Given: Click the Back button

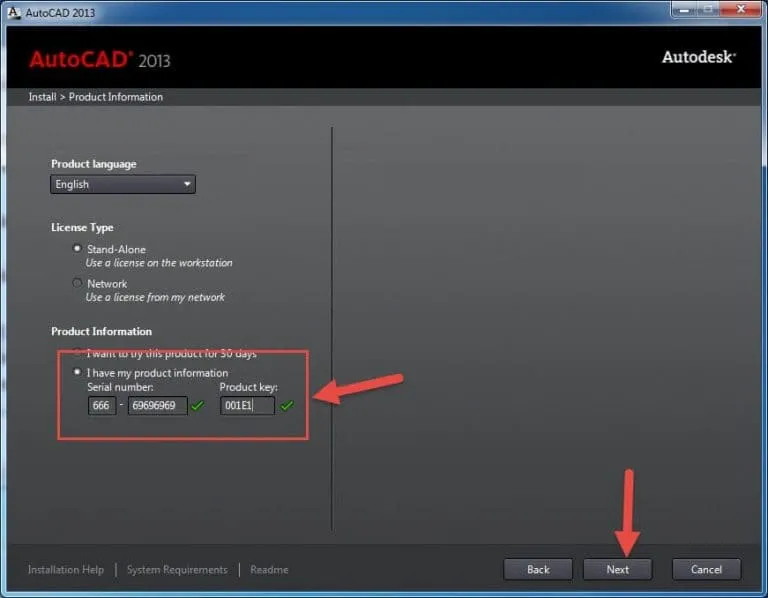Looking at the screenshot, I should 538,570.
